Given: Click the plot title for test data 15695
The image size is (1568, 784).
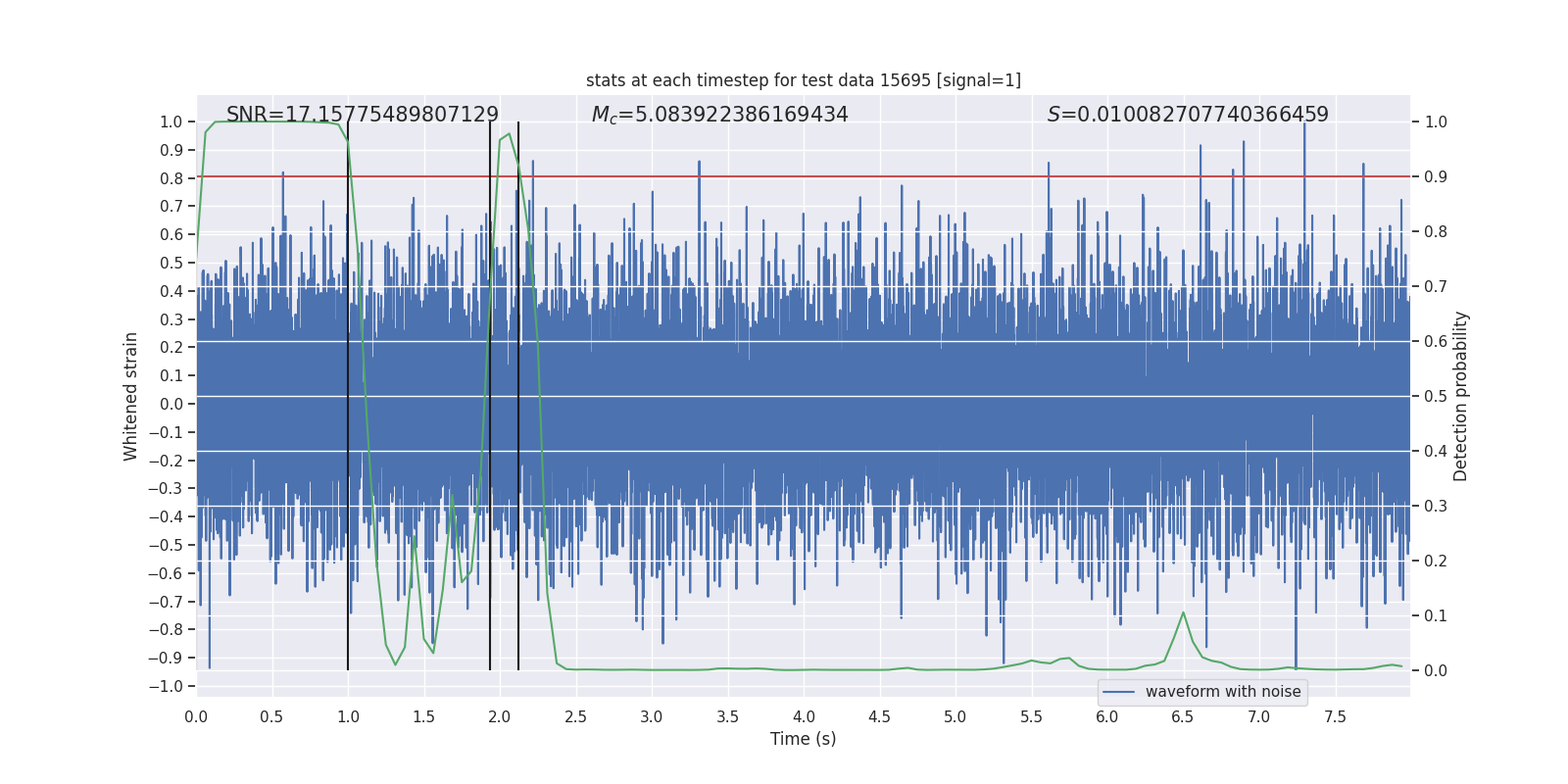Looking at the screenshot, I should 804,80.
